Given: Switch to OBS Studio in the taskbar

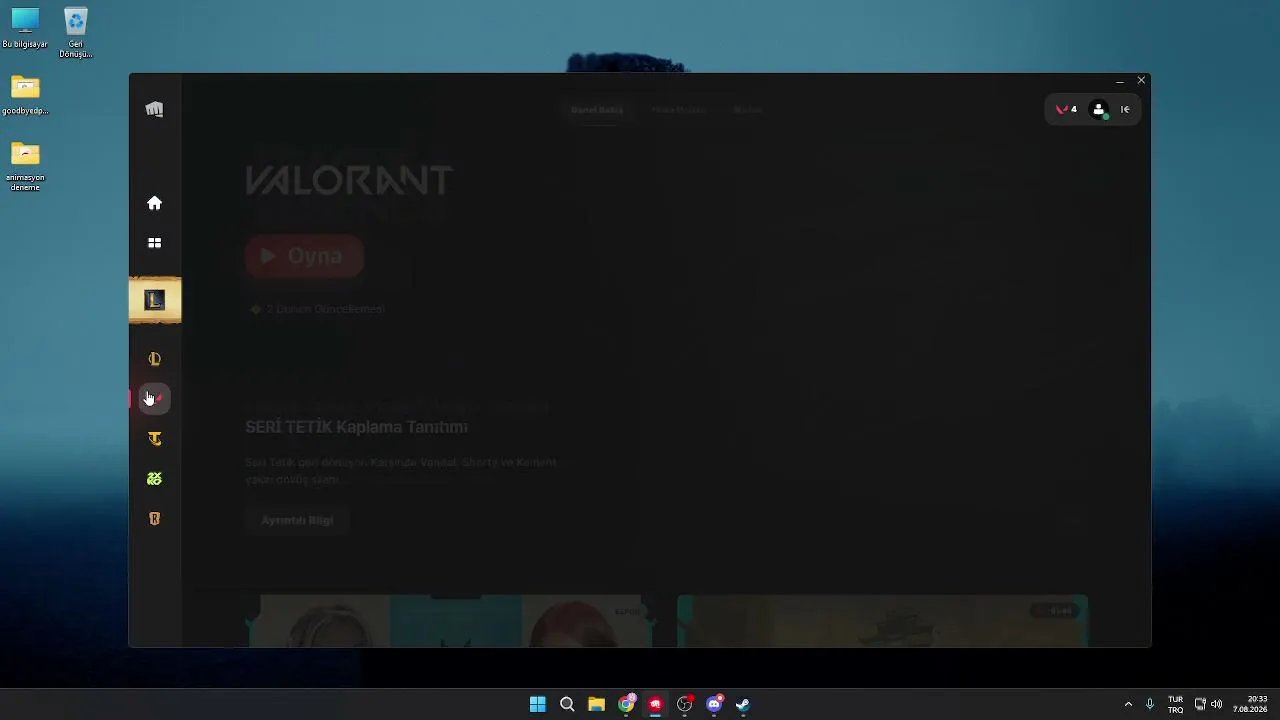Looking at the screenshot, I should pyautogui.click(x=684, y=704).
